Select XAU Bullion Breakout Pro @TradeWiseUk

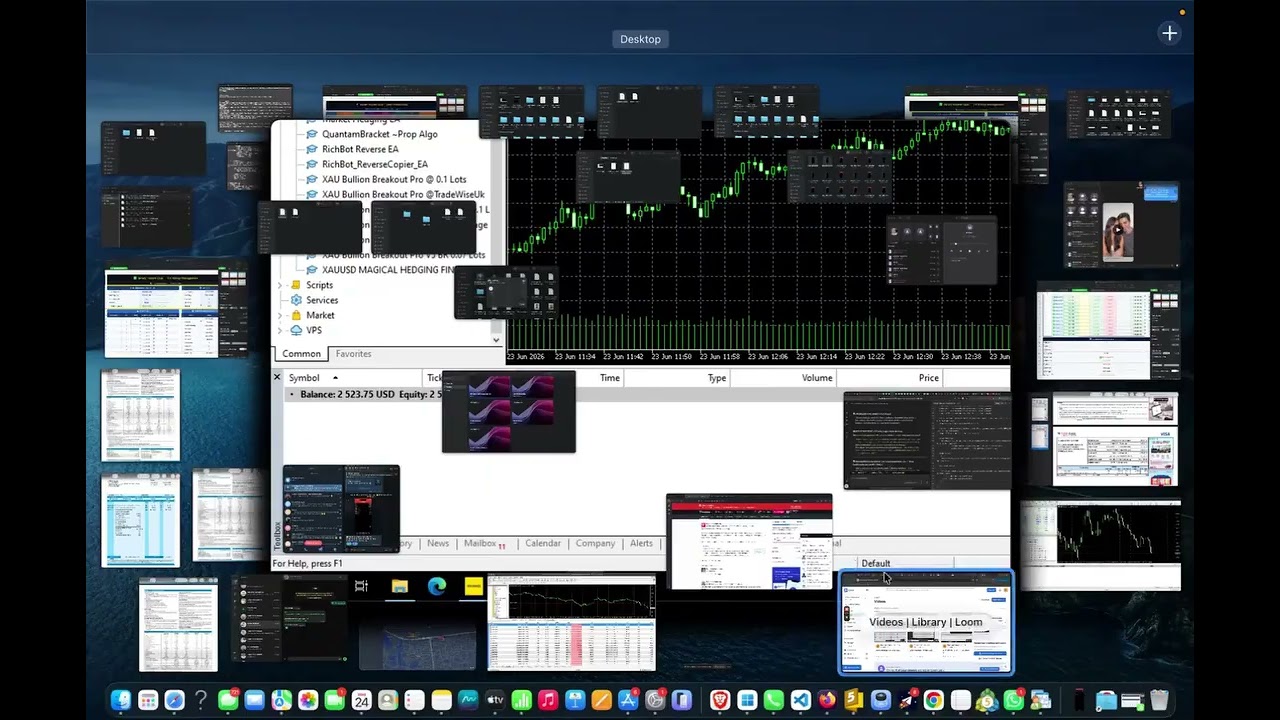tap(403, 194)
